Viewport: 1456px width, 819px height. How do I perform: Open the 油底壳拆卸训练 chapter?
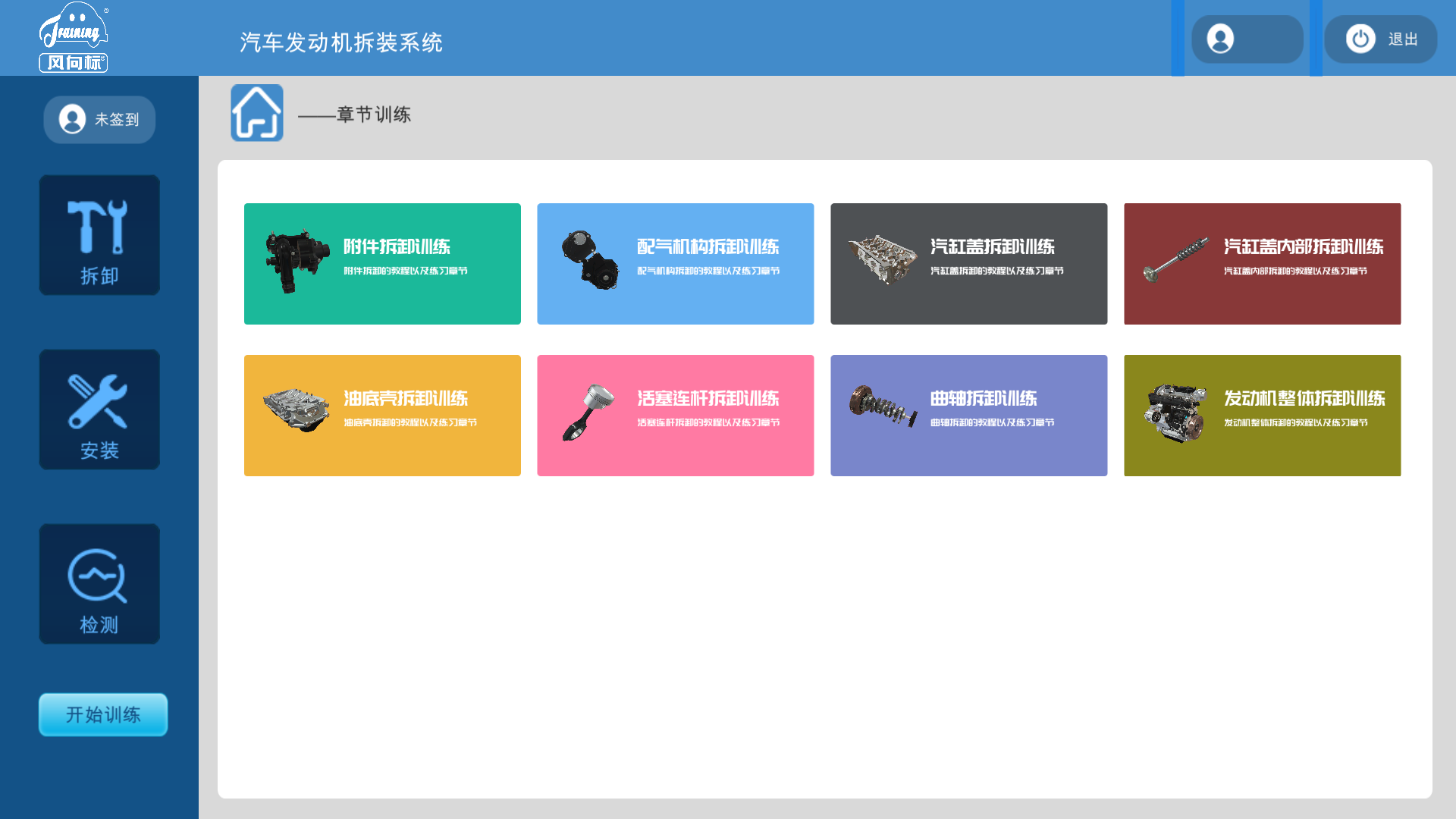(382, 416)
